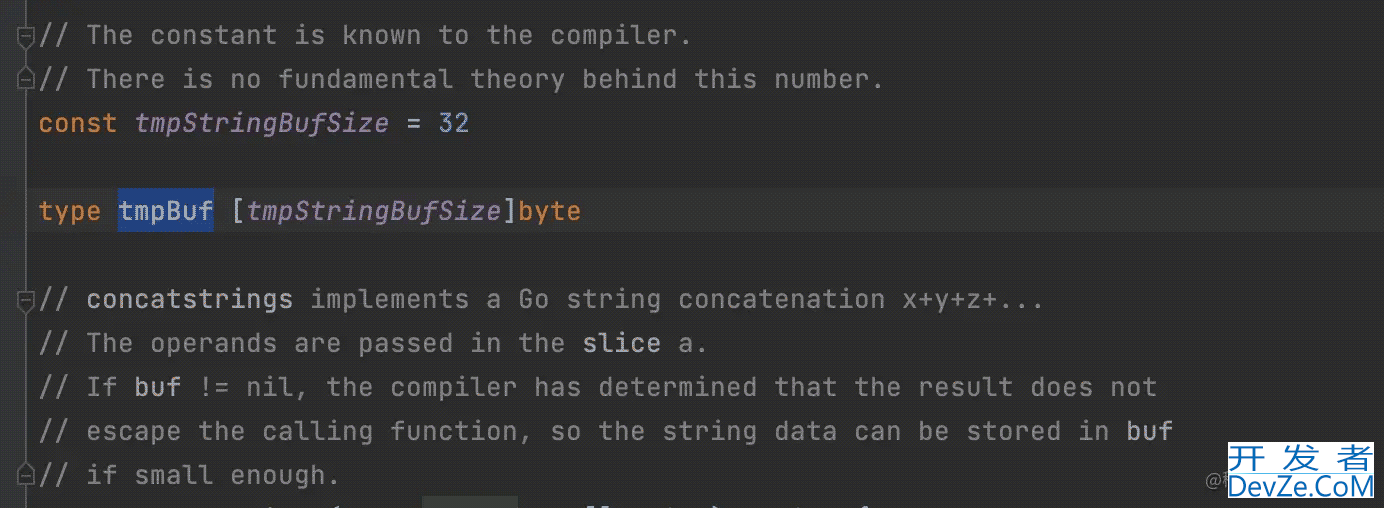Viewport: 1384px width, 508px height.
Task: Open the DevZe.CoM watermark link
Action: pyautogui.click(x=1301, y=487)
